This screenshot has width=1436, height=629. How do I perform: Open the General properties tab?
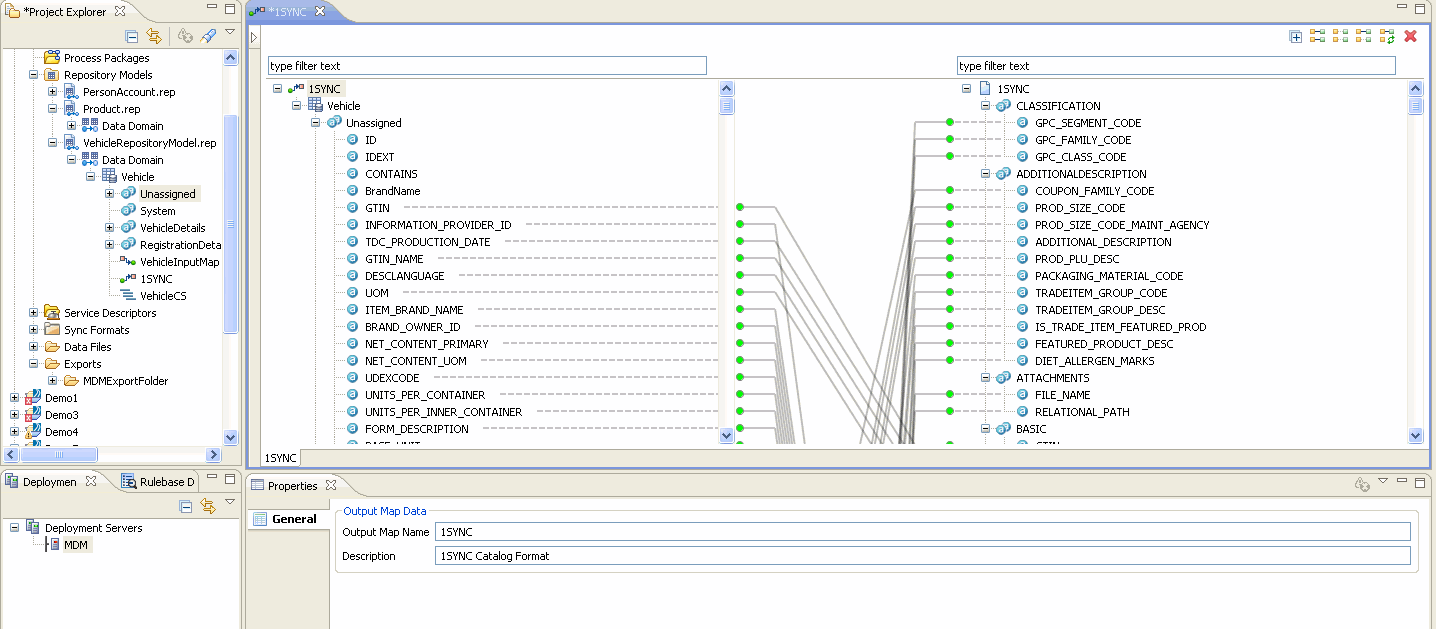pos(287,519)
